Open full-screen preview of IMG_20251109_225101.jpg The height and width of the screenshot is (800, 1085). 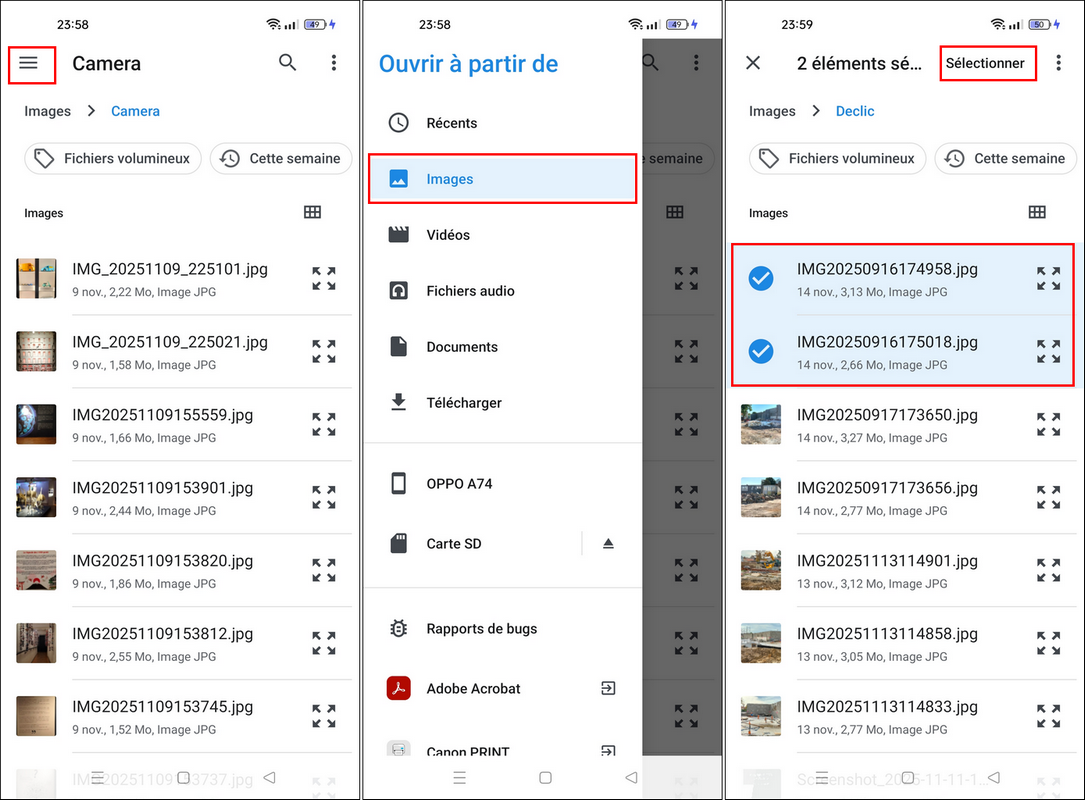point(323,278)
